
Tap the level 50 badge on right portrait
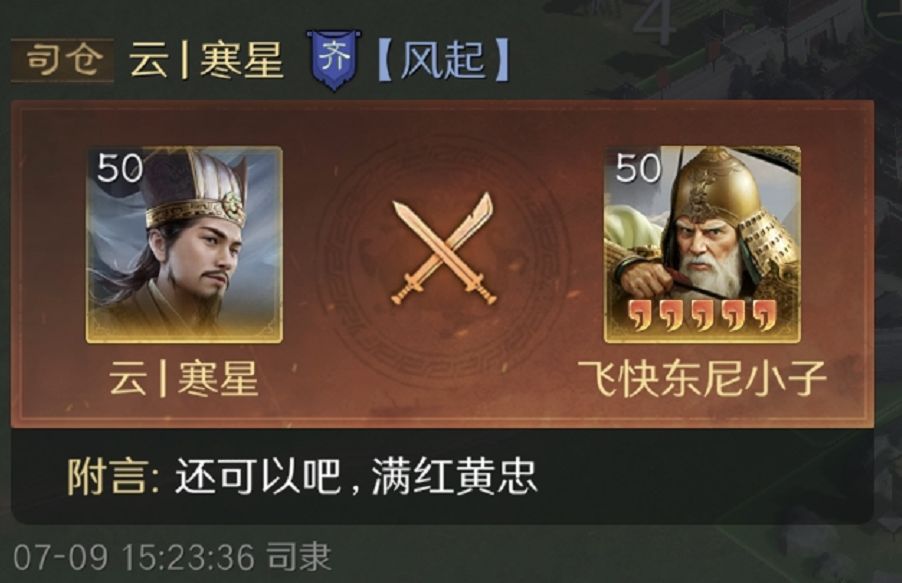tap(638, 167)
